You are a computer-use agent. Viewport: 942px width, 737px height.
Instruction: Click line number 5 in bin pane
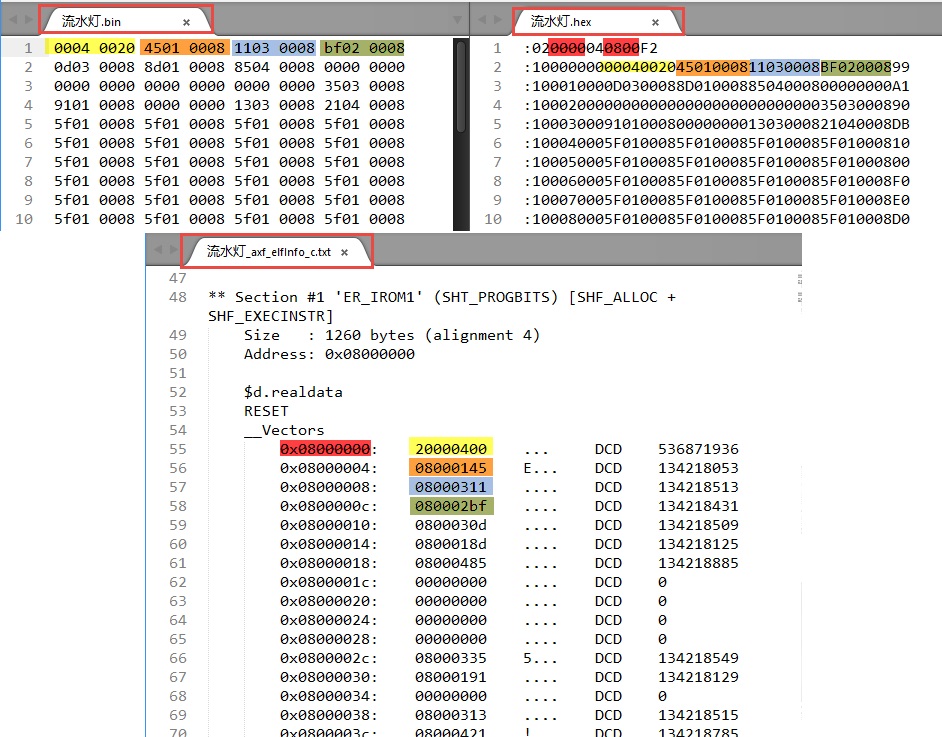coord(28,124)
